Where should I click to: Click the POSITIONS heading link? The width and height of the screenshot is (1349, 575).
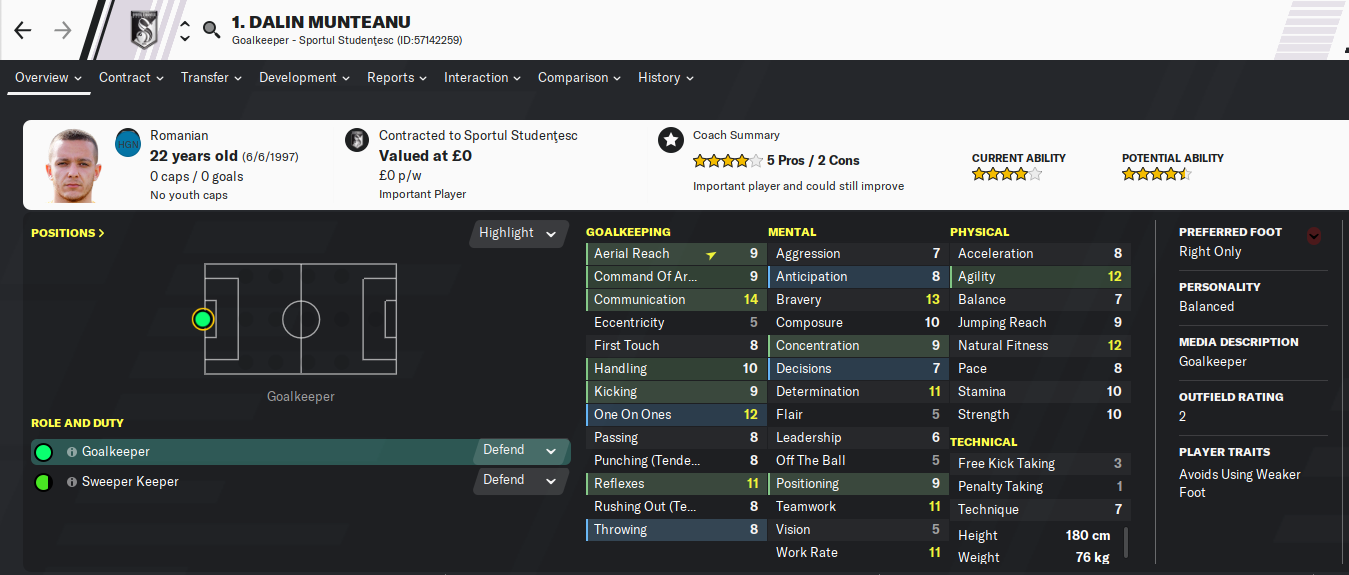pos(68,233)
